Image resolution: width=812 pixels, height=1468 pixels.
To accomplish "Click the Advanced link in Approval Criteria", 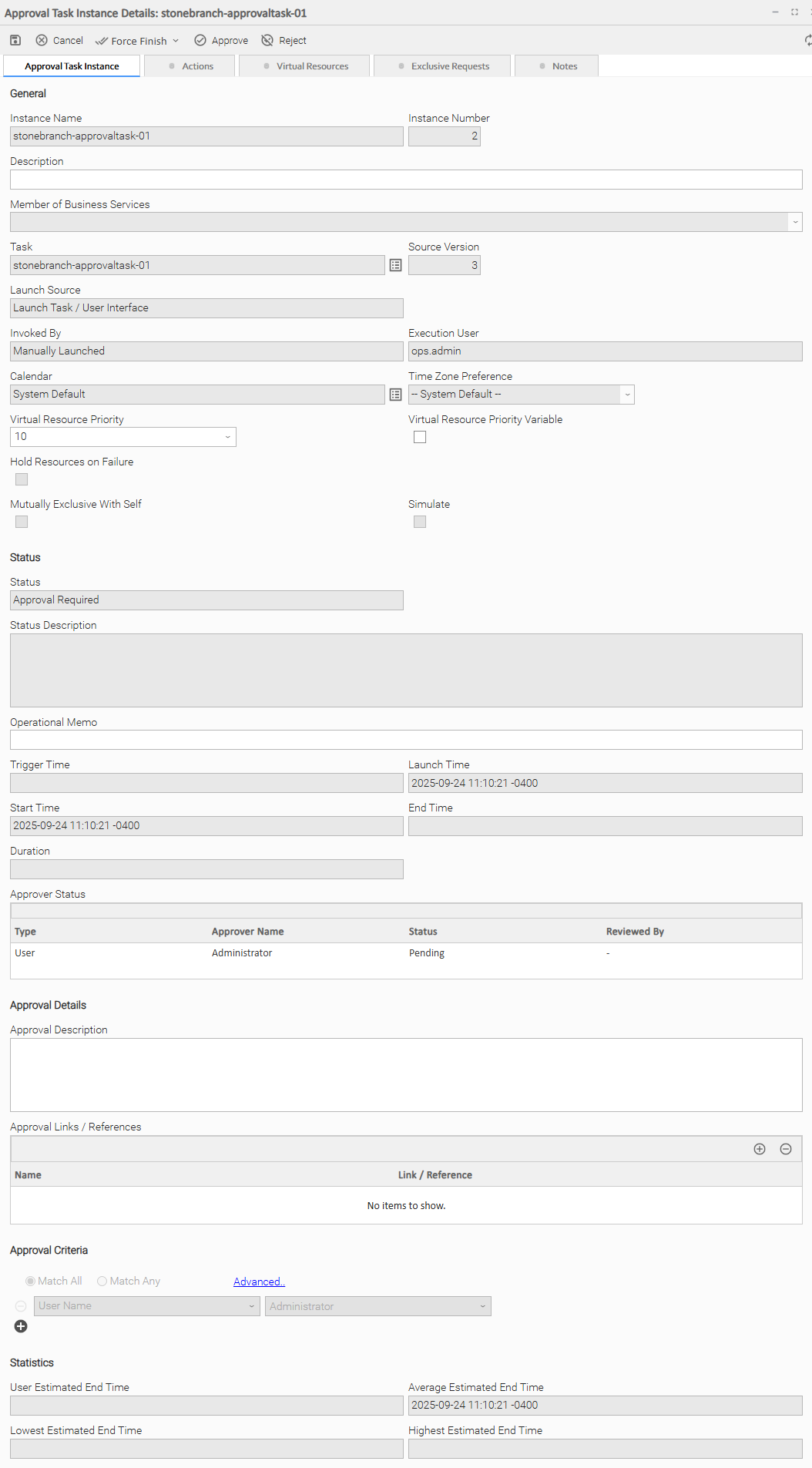I will 259,1282.
